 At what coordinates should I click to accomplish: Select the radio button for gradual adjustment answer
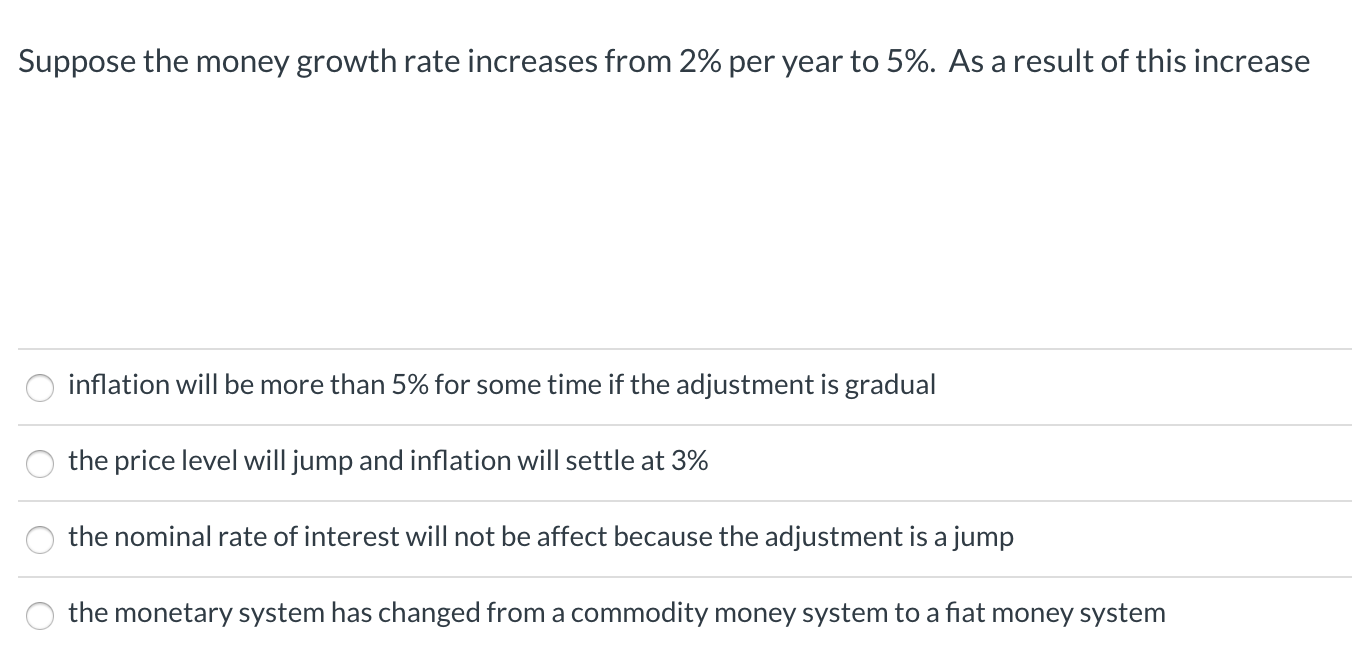[40, 387]
